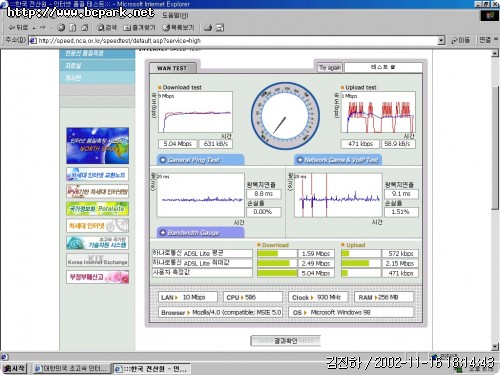
Task: Open 차세대 인터넷 교환노드 banner link
Action: click(x=97, y=174)
